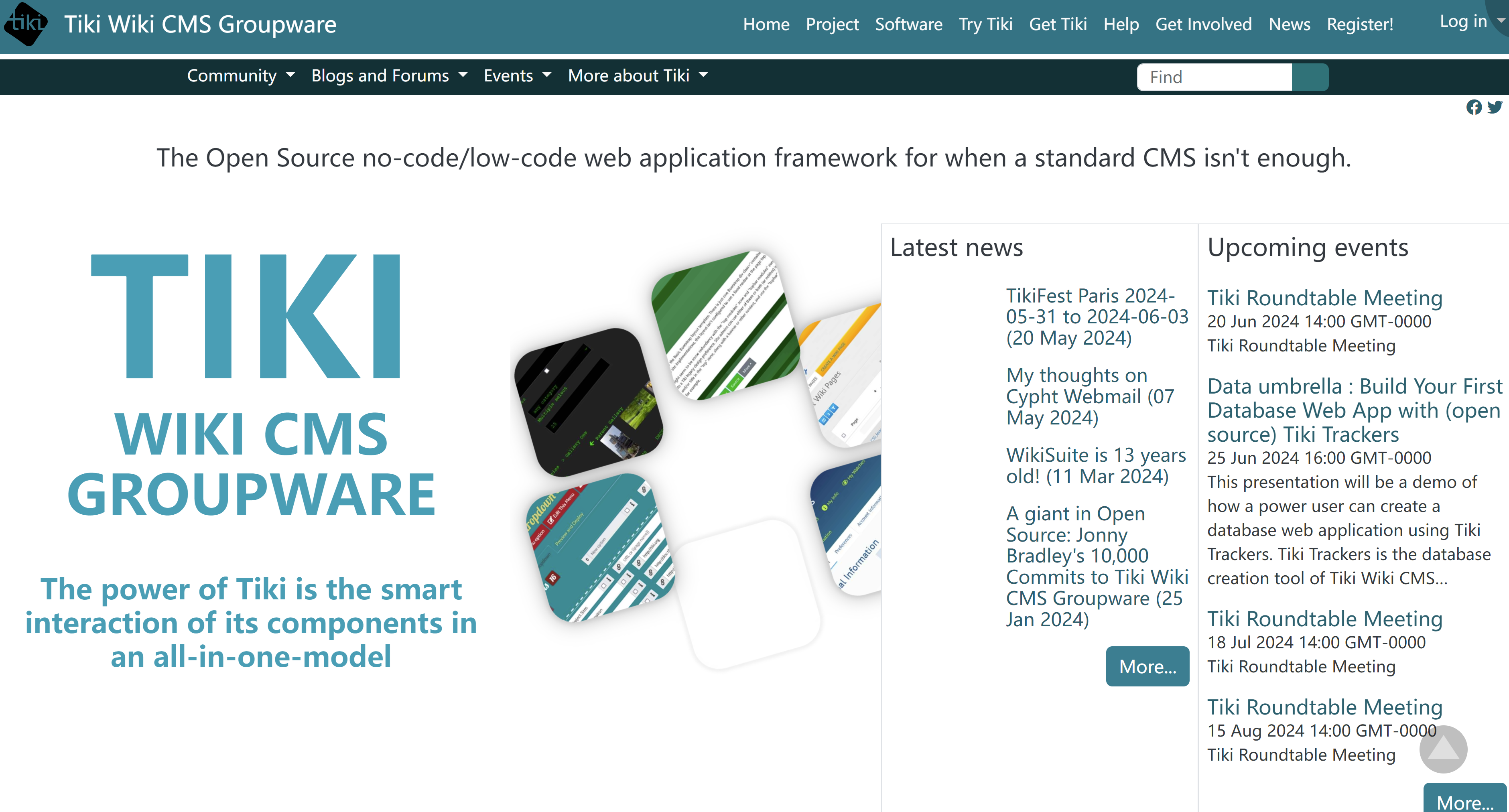This screenshot has width=1509, height=812.
Task: Go to the Home menu item
Action: tap(766, 24)
